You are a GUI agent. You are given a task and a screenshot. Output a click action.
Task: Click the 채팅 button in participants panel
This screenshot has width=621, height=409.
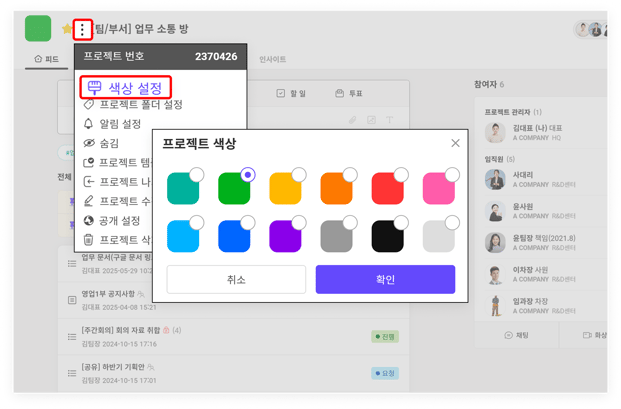(517, 335)
